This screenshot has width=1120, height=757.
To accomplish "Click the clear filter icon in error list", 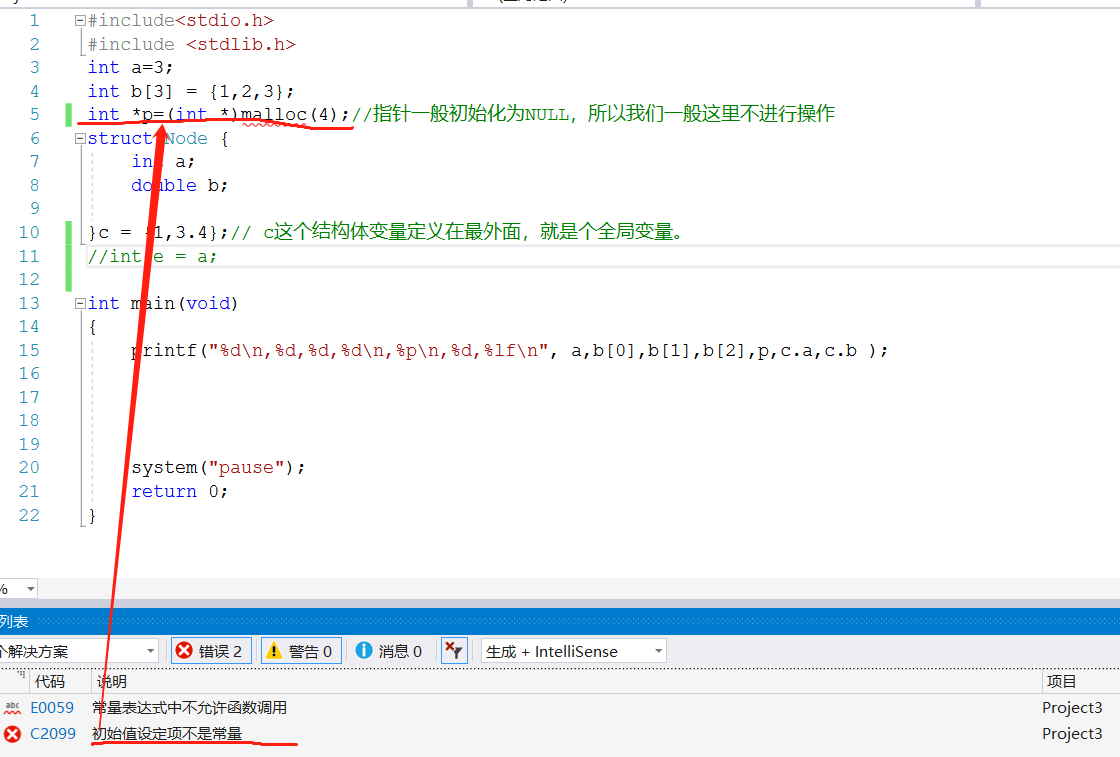I will pos(454,651).
